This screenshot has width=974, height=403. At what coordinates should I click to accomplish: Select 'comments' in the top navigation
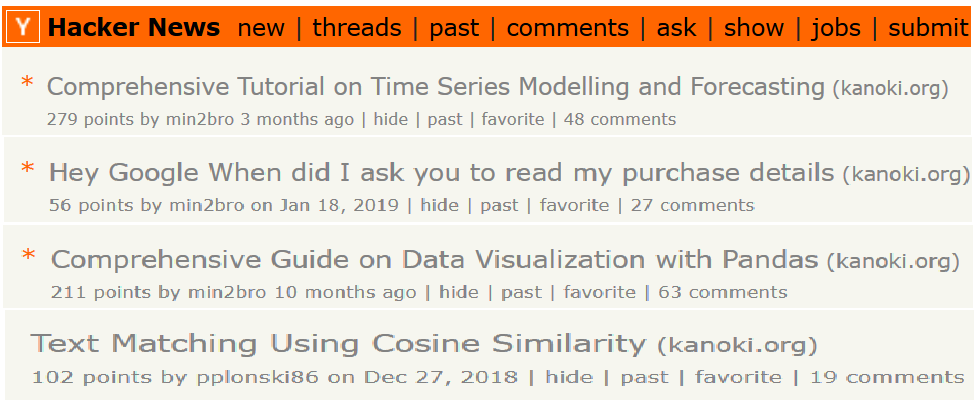(x=568, y=28)
